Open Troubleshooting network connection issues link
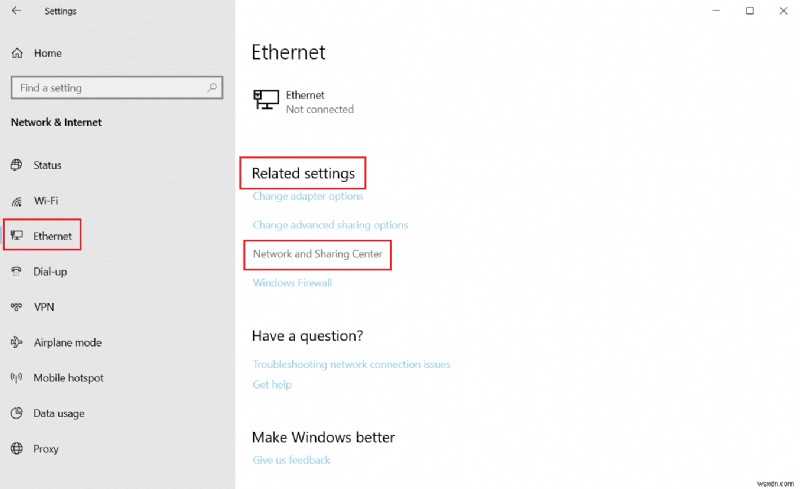 click(351, 365)
